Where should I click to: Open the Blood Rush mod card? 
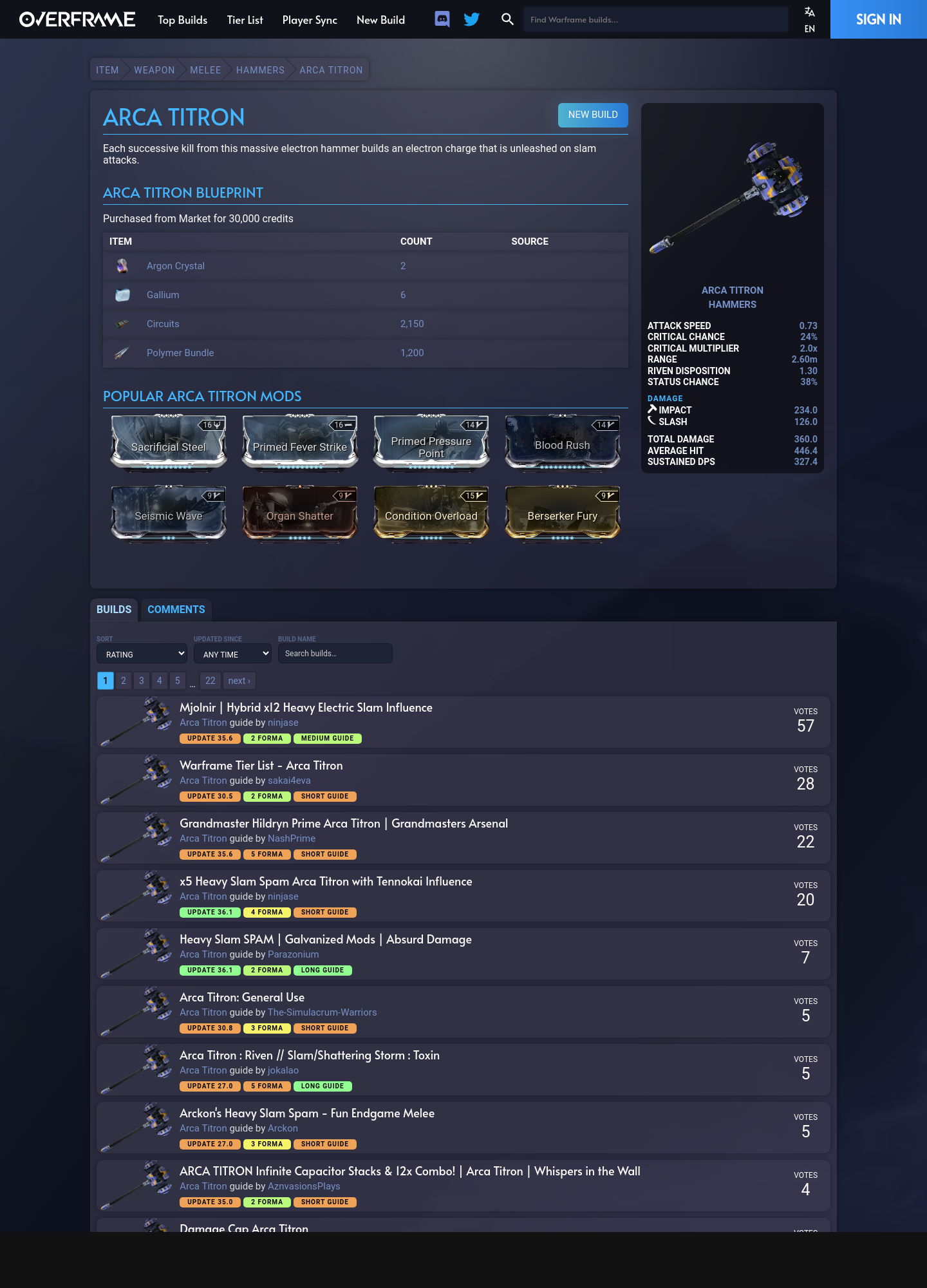click(x=563, y=443)
